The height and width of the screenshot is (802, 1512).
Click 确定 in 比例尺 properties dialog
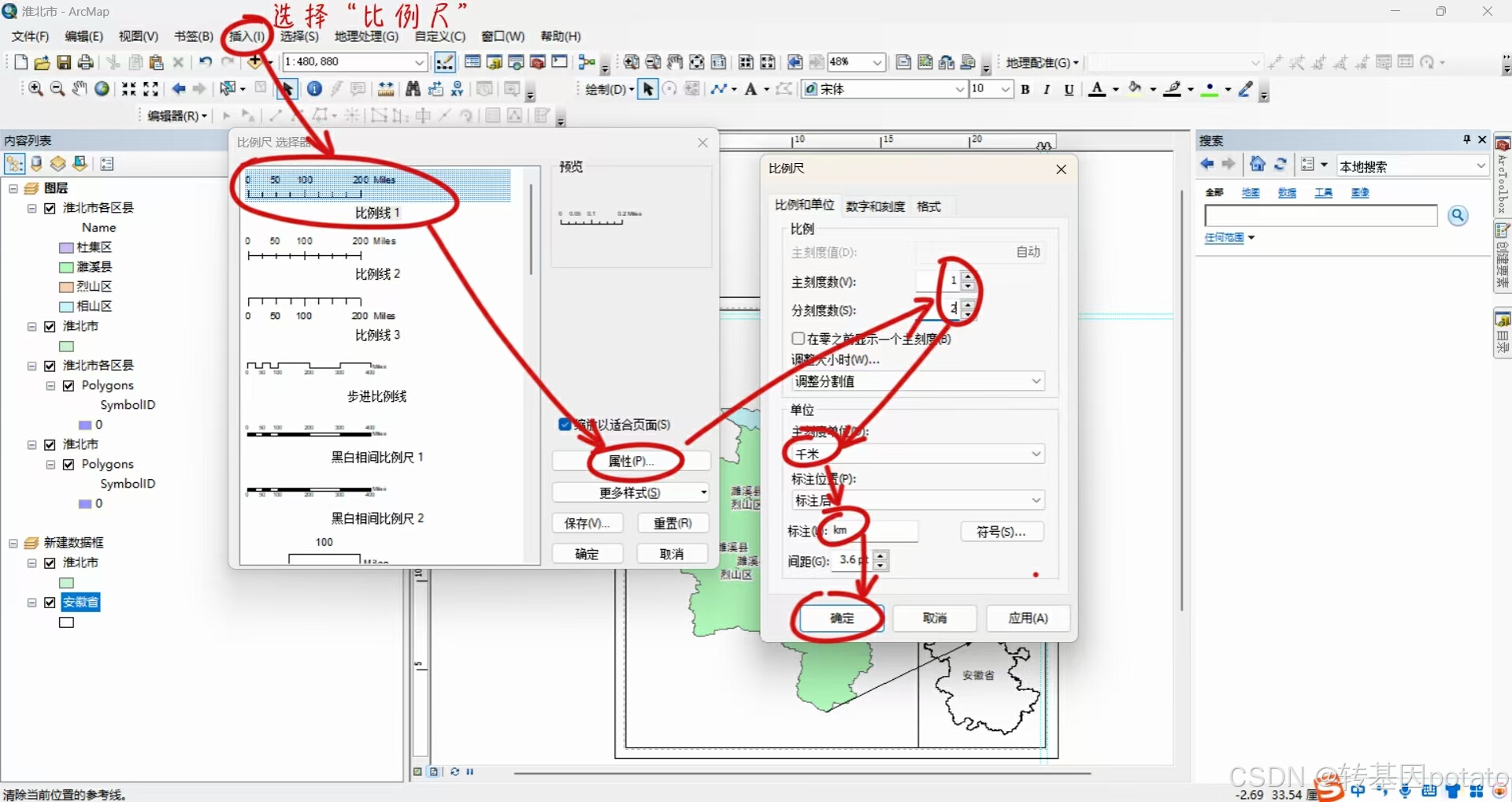click(842, 618)
